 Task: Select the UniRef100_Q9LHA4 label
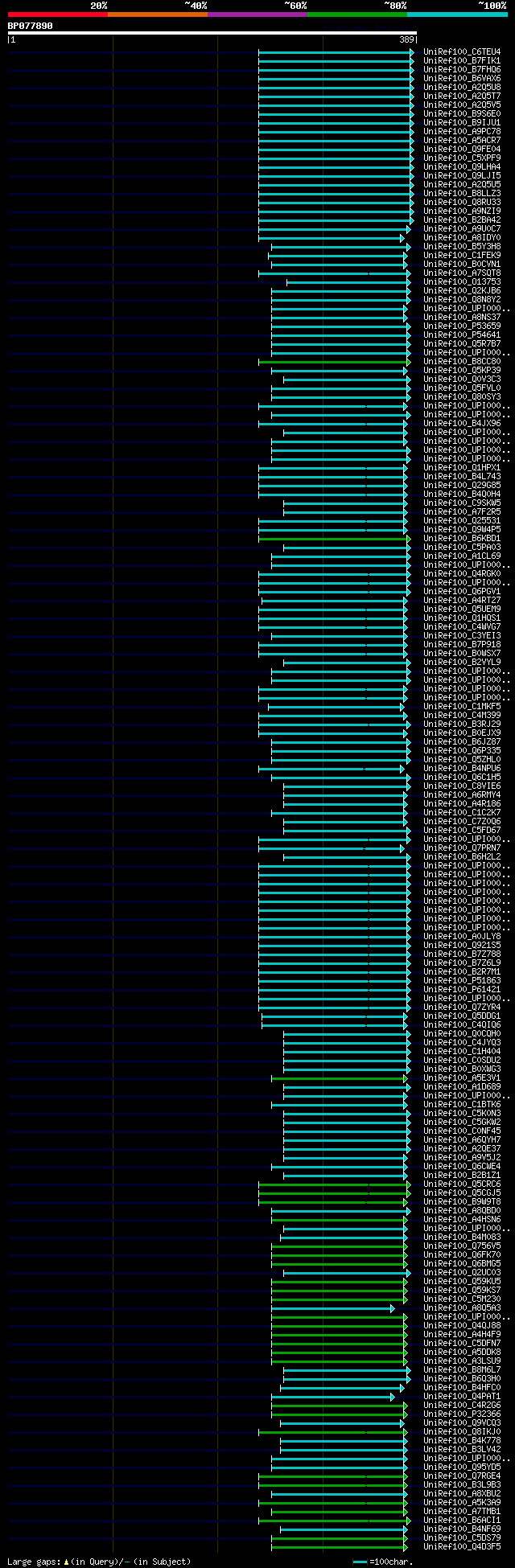coord(462,167)
